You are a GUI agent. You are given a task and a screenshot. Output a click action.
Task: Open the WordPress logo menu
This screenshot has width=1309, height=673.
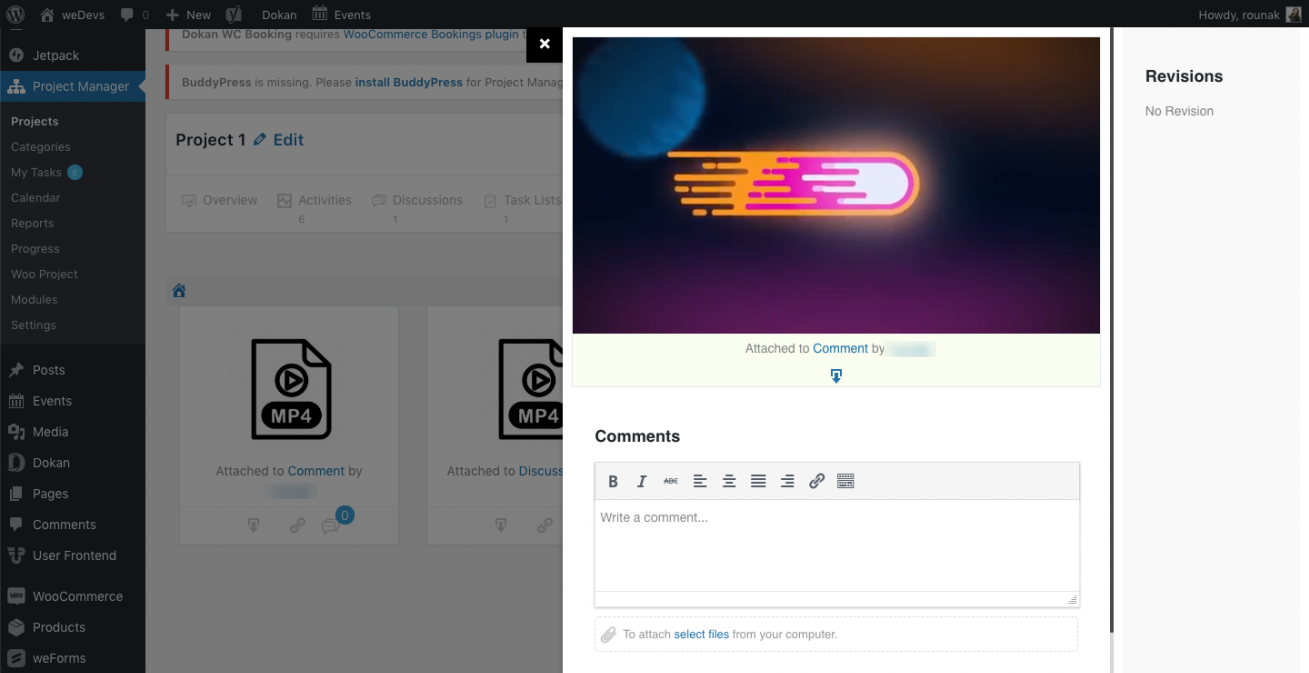[15, 14]
